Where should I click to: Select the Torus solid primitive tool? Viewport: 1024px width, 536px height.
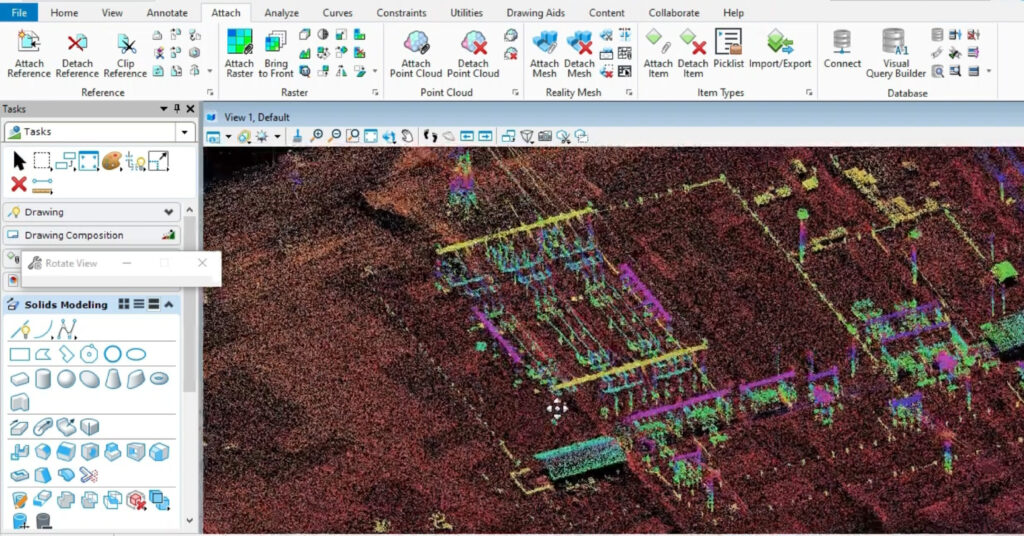[x=159, y=379]
